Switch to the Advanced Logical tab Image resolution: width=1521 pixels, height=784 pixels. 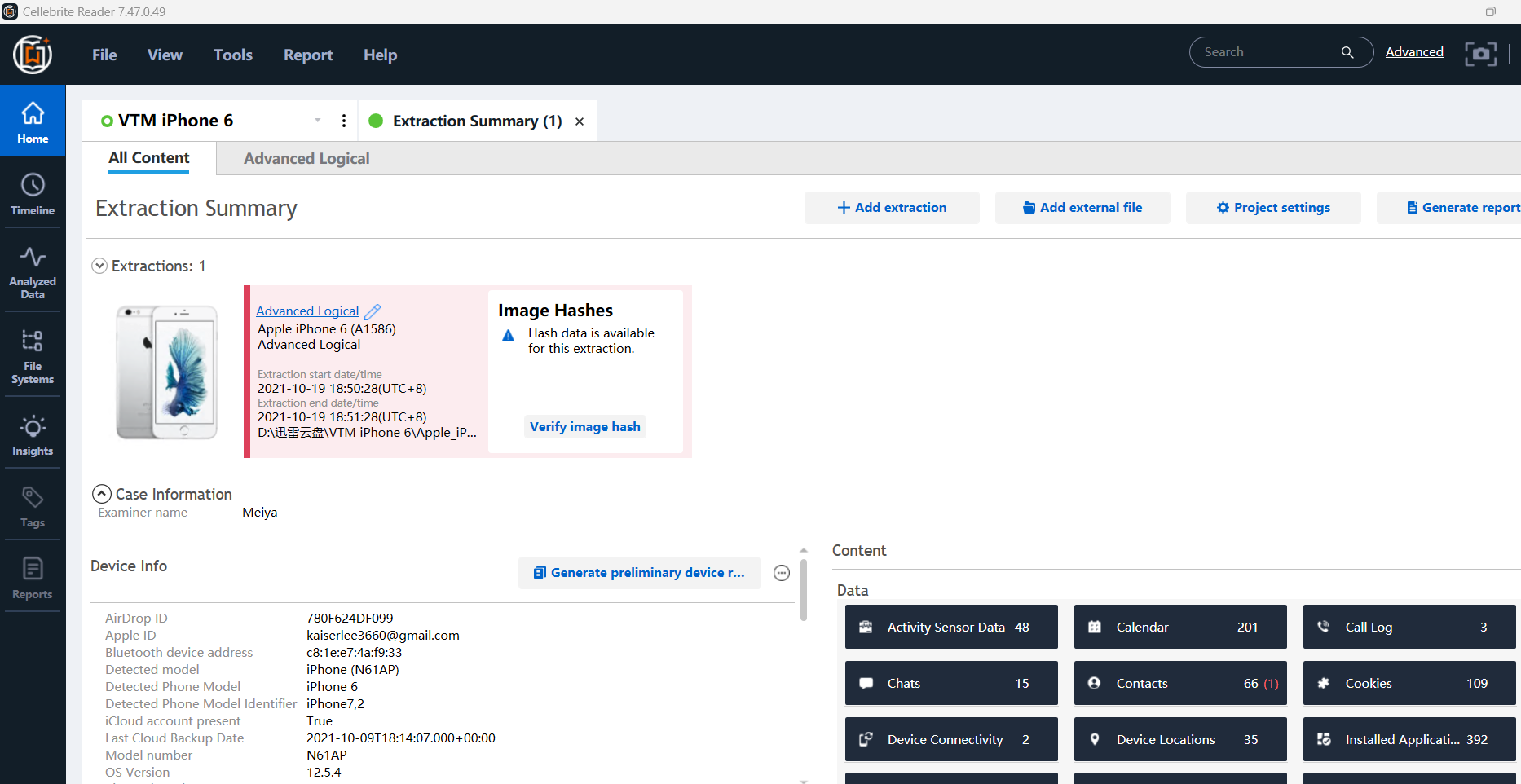(x=306, y=158)
